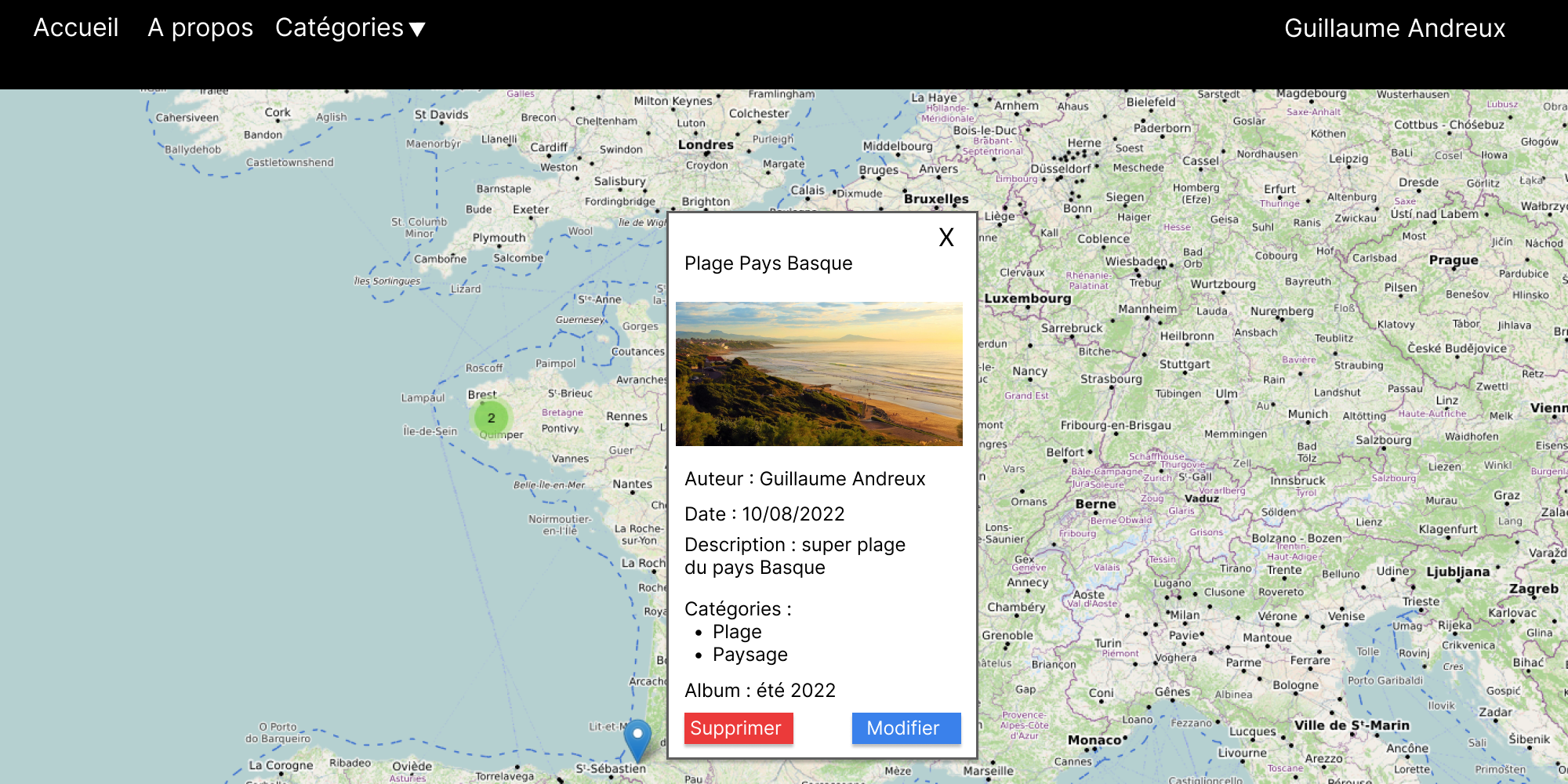Open the Accueil home page
This screenshot has width=1568, height=784.
(76, 28)
